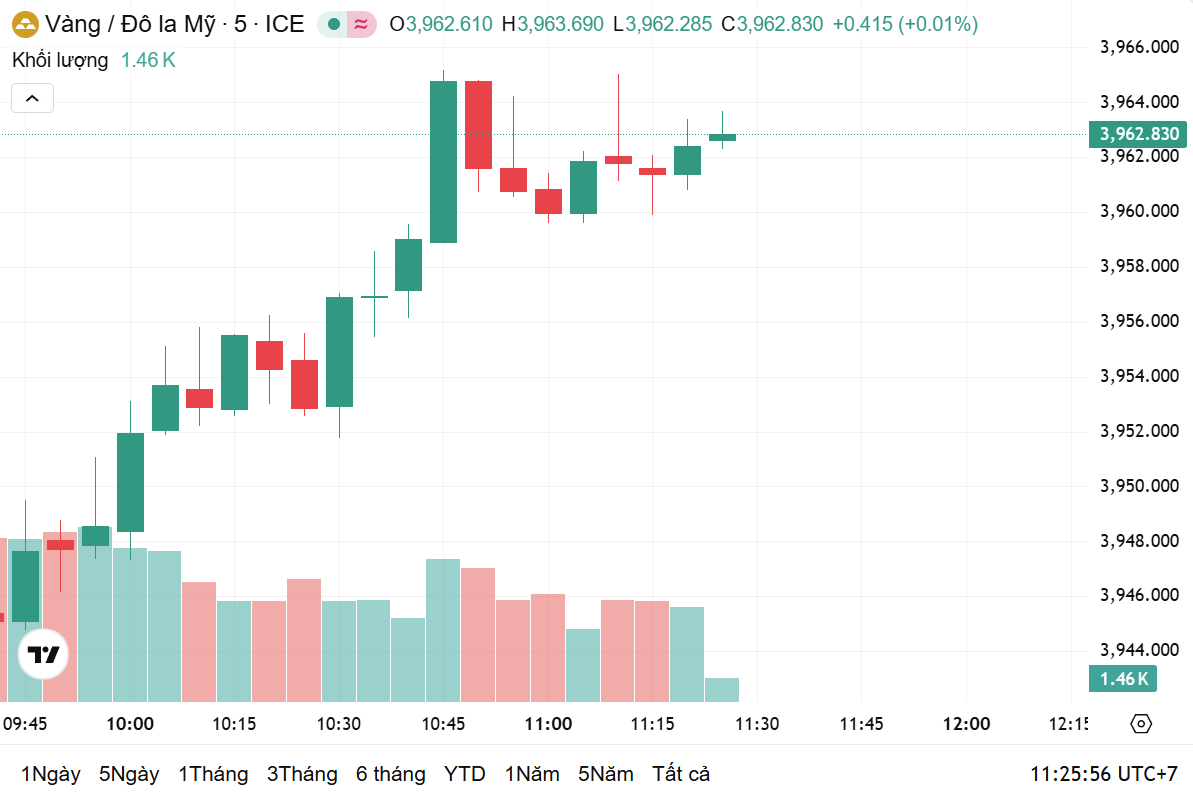This screenshot has width=1193, height=799.
Task: Open chart settings hexagon gear icon
Action: pyautogui.click(x=1141, y=724)
